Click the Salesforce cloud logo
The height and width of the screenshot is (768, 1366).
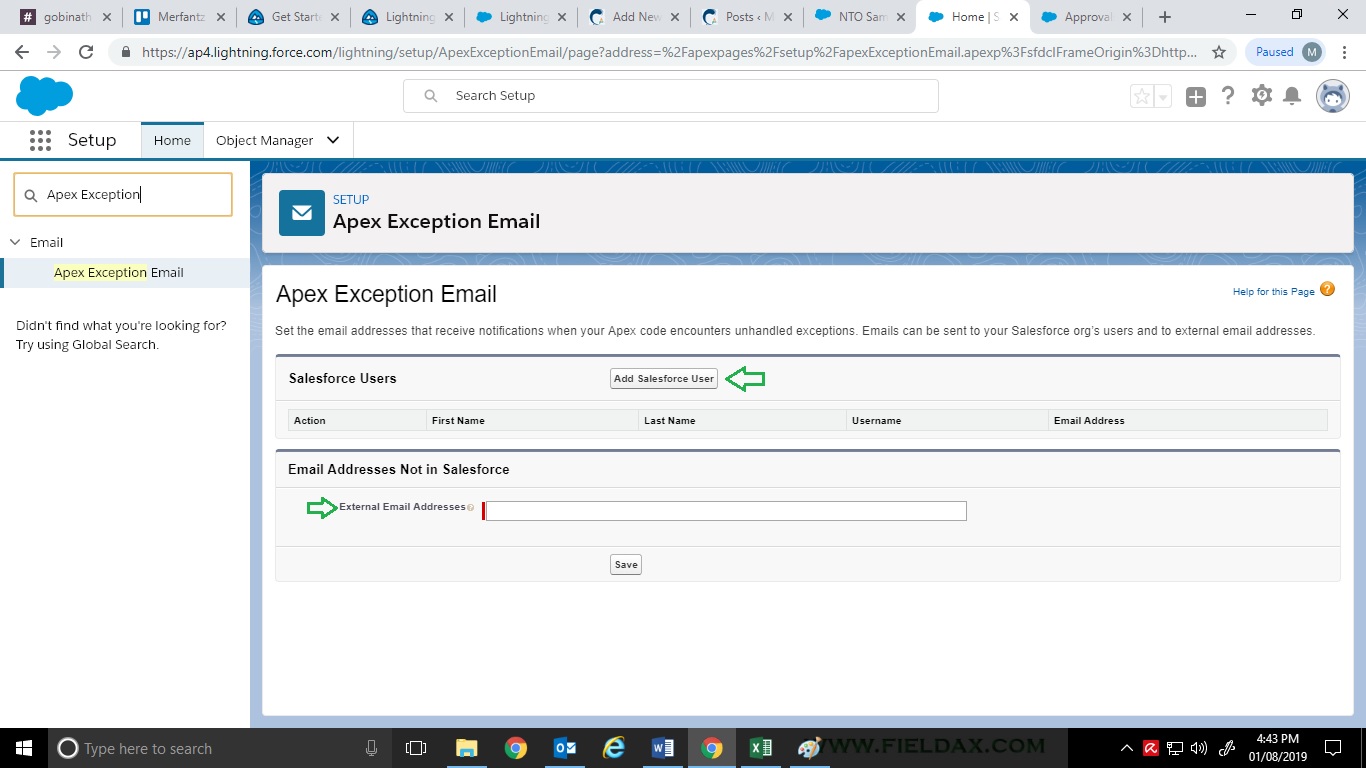coord(45,96)
